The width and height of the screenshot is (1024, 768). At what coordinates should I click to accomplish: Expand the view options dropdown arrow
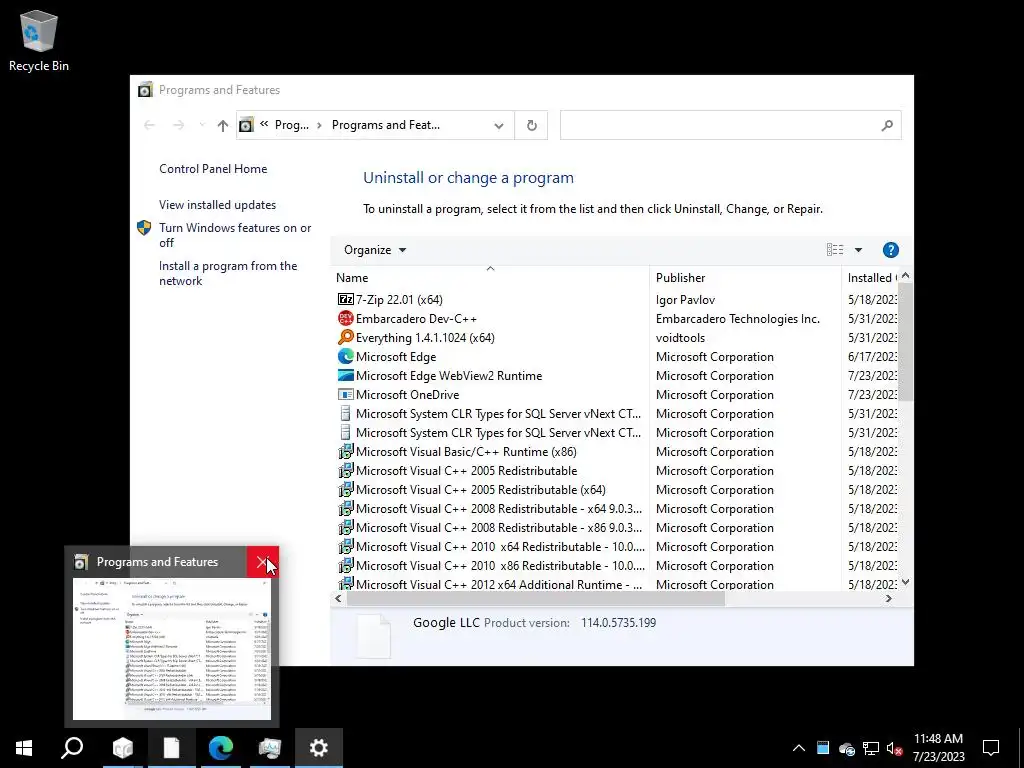(x=858, y=250)
